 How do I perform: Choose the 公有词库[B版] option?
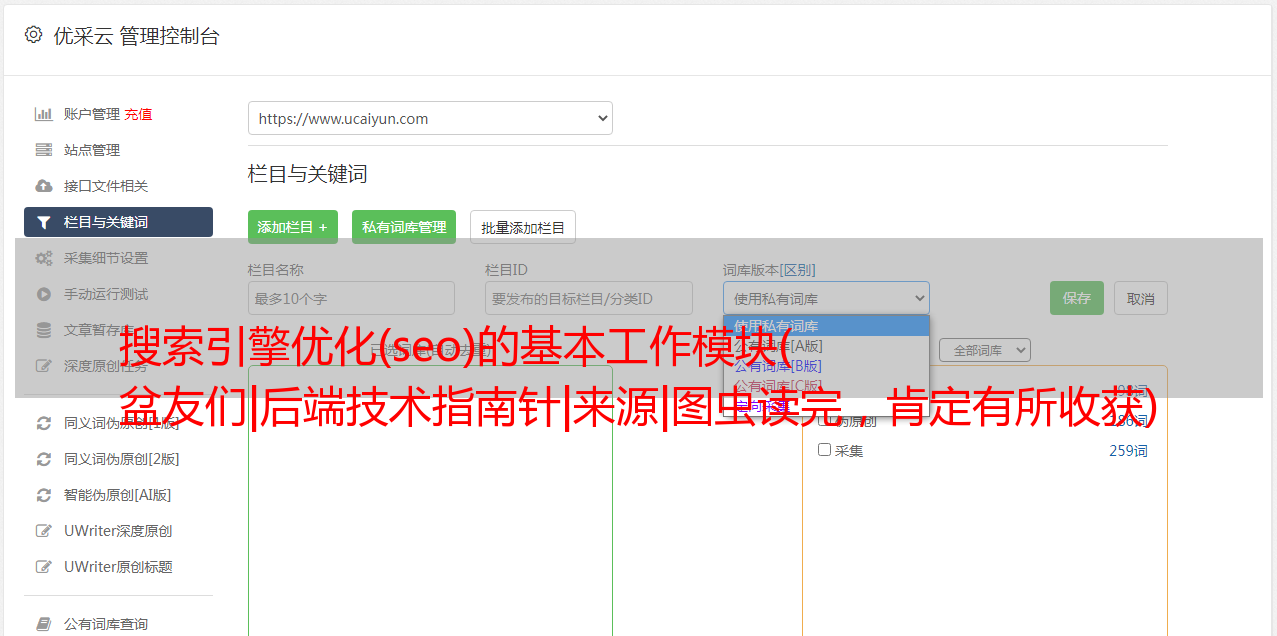[x=826, y=366]
